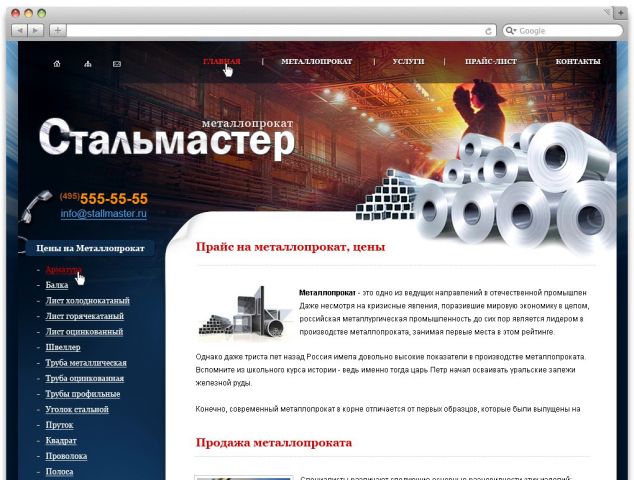Open Труба оцинкованная link
634x480 pixels.
85,379
